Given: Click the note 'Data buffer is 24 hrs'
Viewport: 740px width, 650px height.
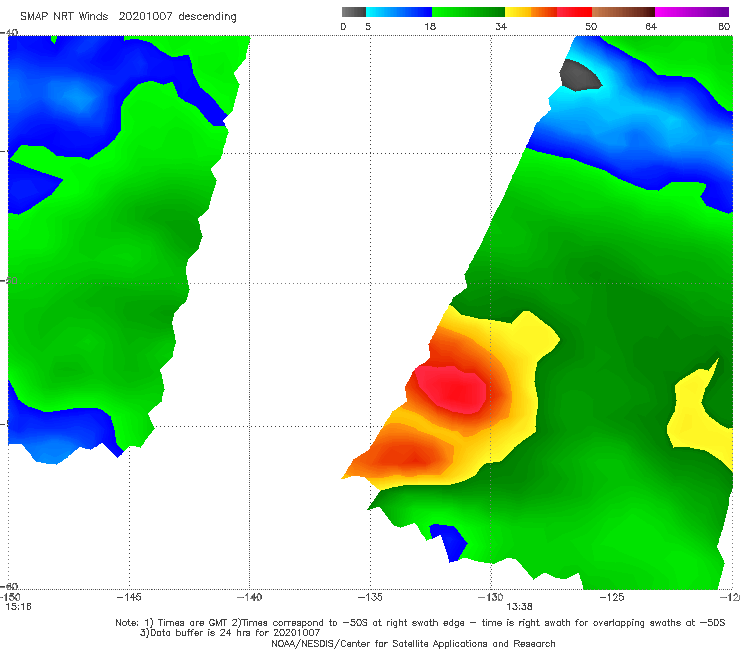Looking at the screenshot, I should 204,633.
